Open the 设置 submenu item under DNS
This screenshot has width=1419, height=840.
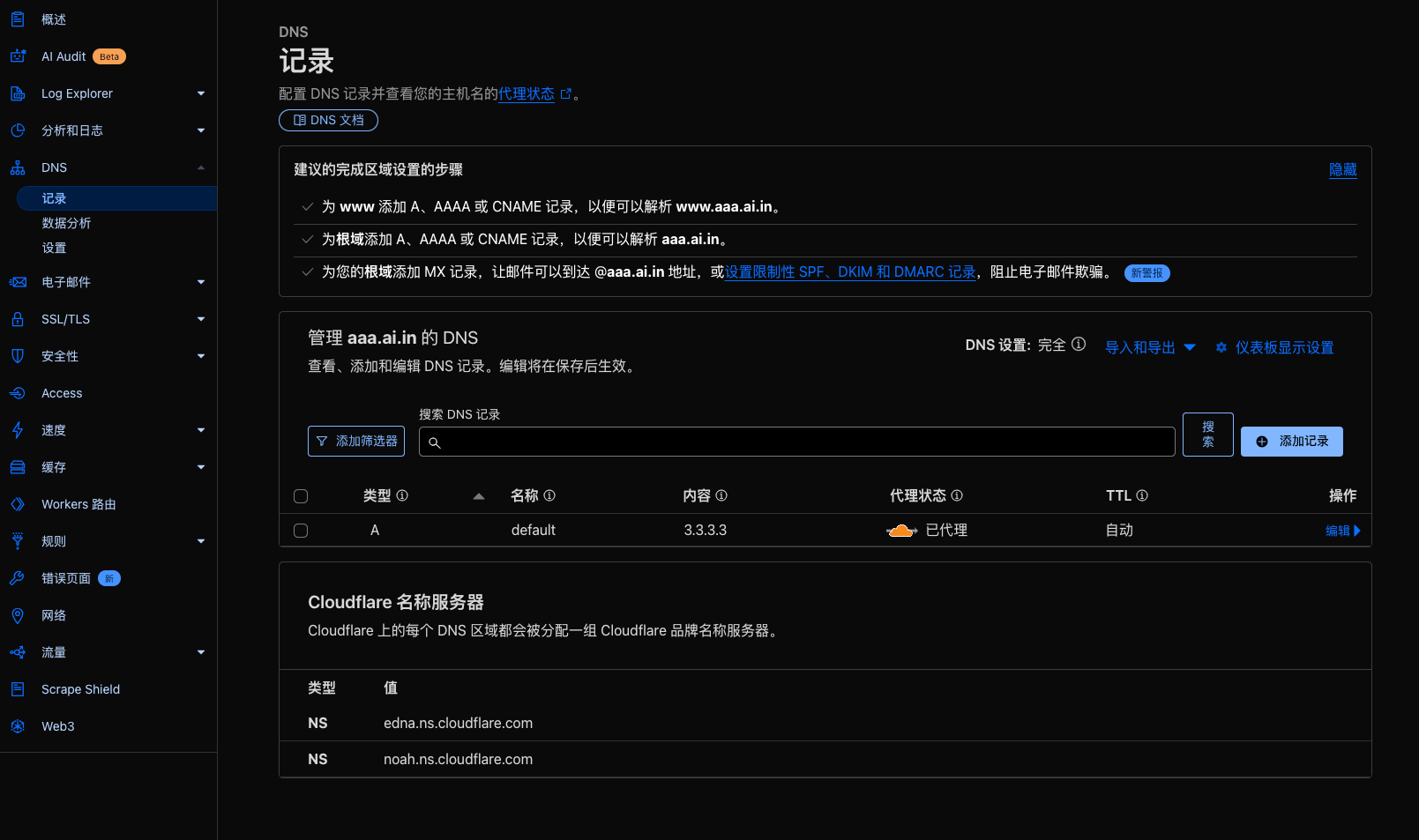click(54, 248)
